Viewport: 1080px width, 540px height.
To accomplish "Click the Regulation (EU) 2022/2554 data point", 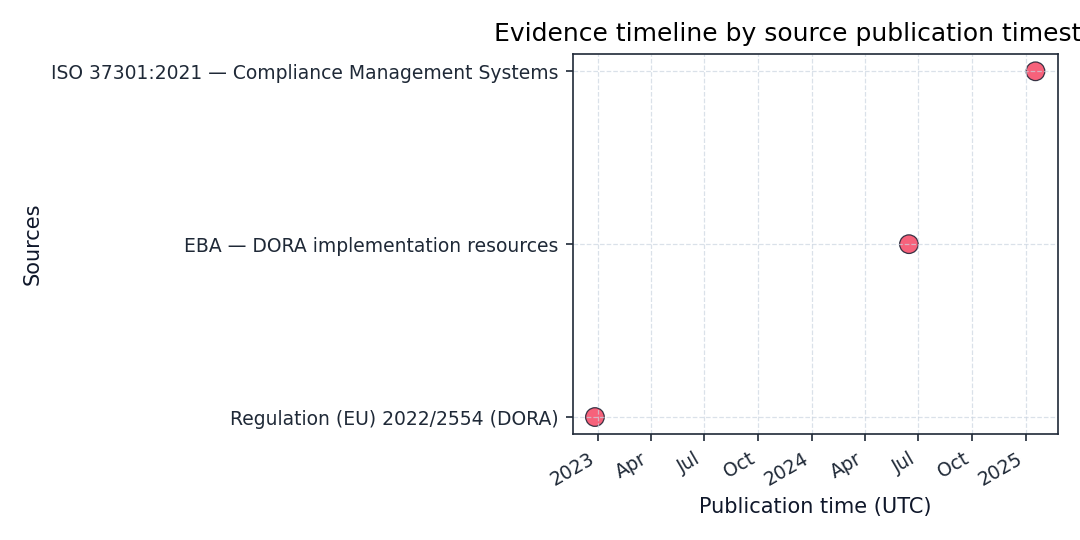I will tap(594, 417).
